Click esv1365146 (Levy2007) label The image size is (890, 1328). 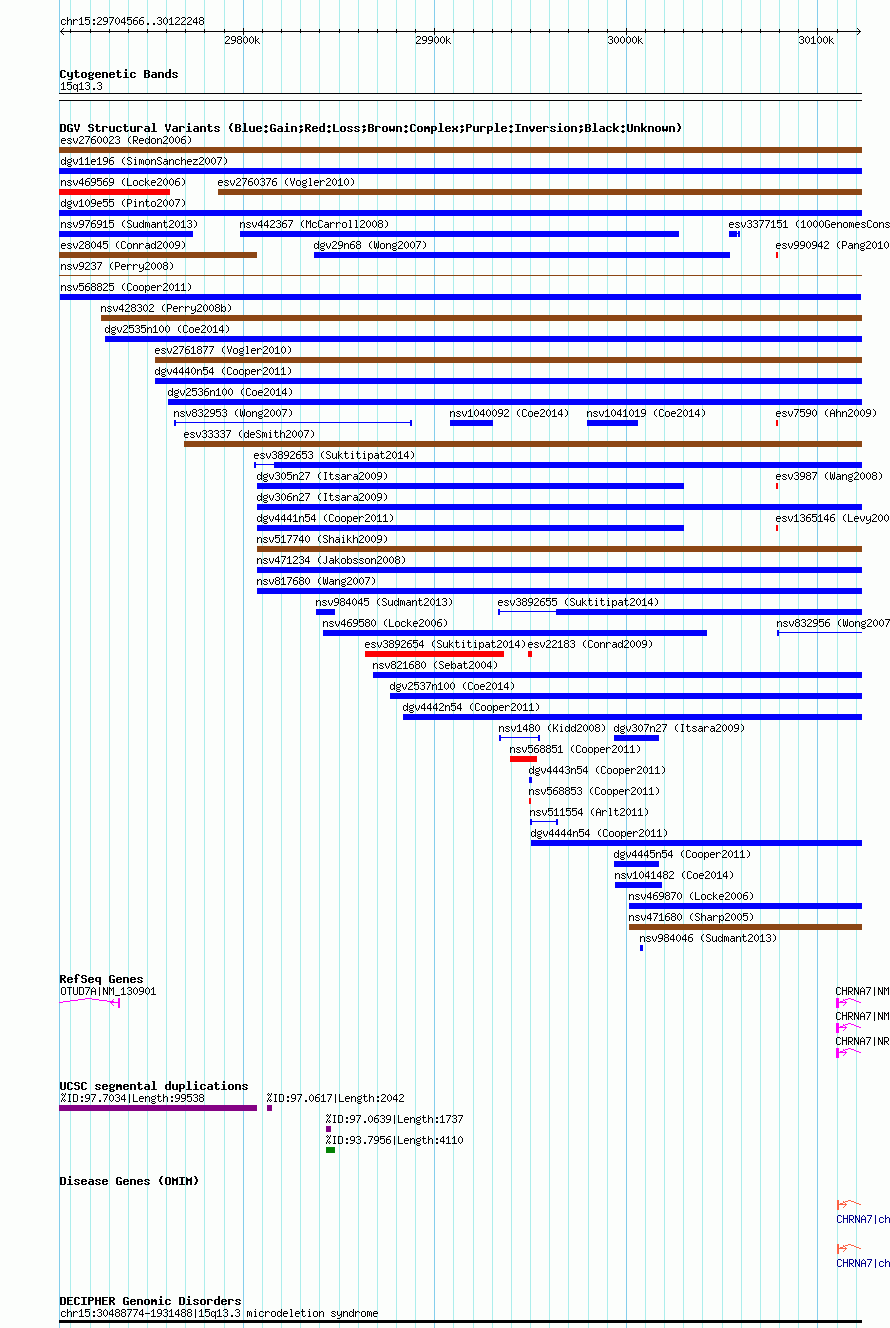[832, 518]
